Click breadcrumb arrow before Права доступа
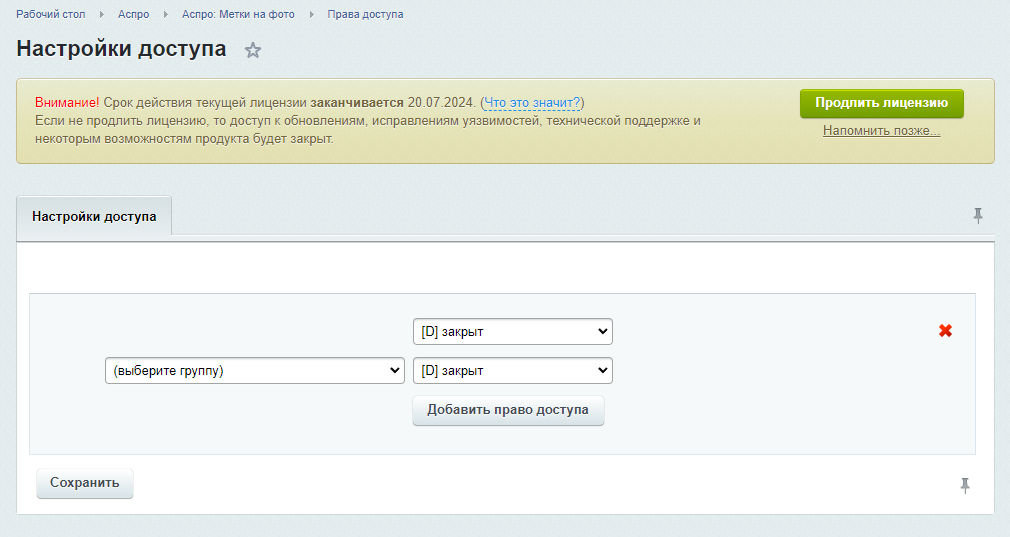The height and width of the screenshot is (537, 1010). click(311, 14)
